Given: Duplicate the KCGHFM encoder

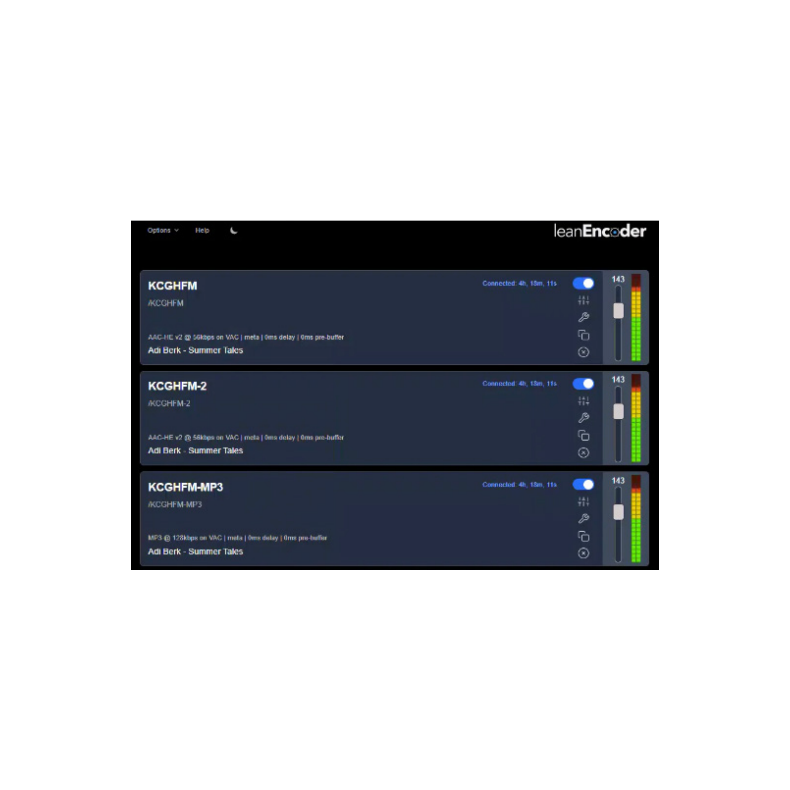Looking at the screenshot, I should pos(583,335).
